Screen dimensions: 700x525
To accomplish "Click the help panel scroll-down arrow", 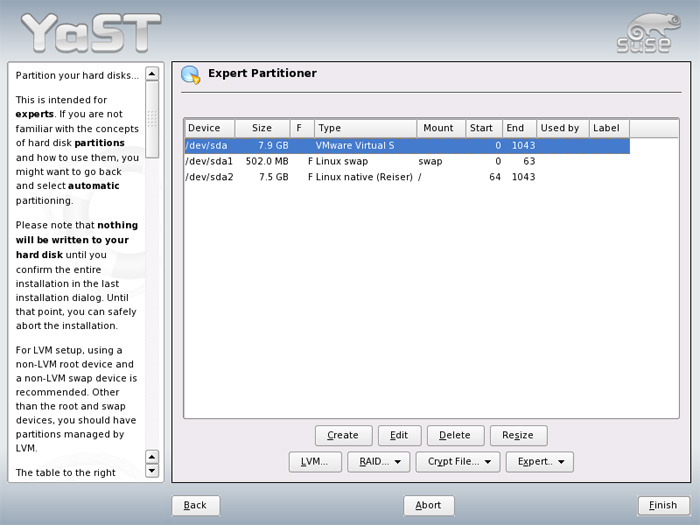I will click(152, 471).
